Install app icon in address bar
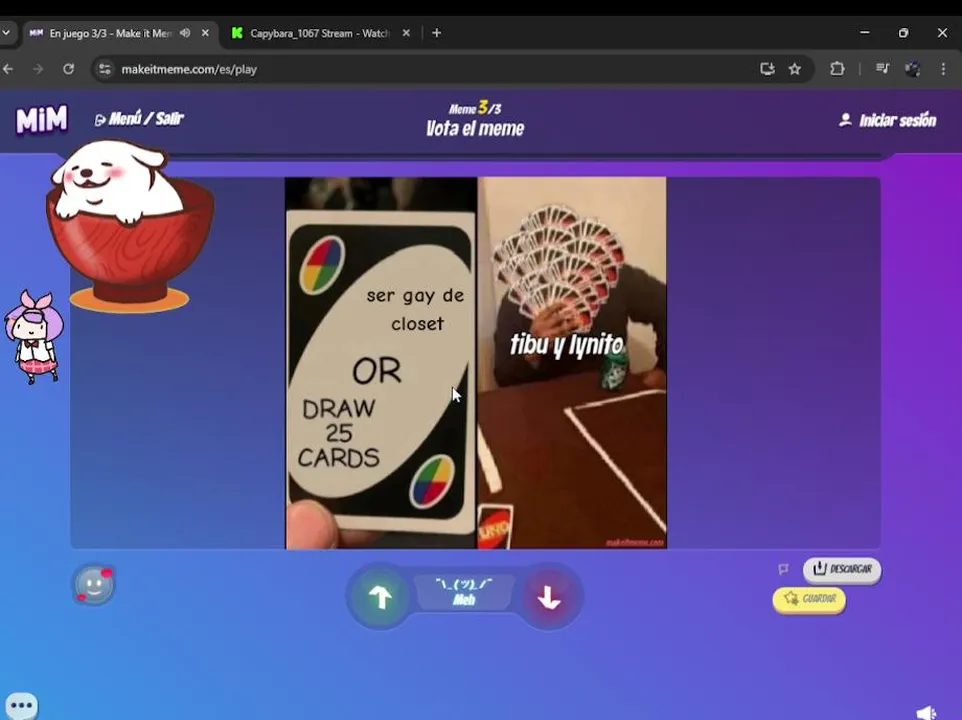 pos(767,69)
